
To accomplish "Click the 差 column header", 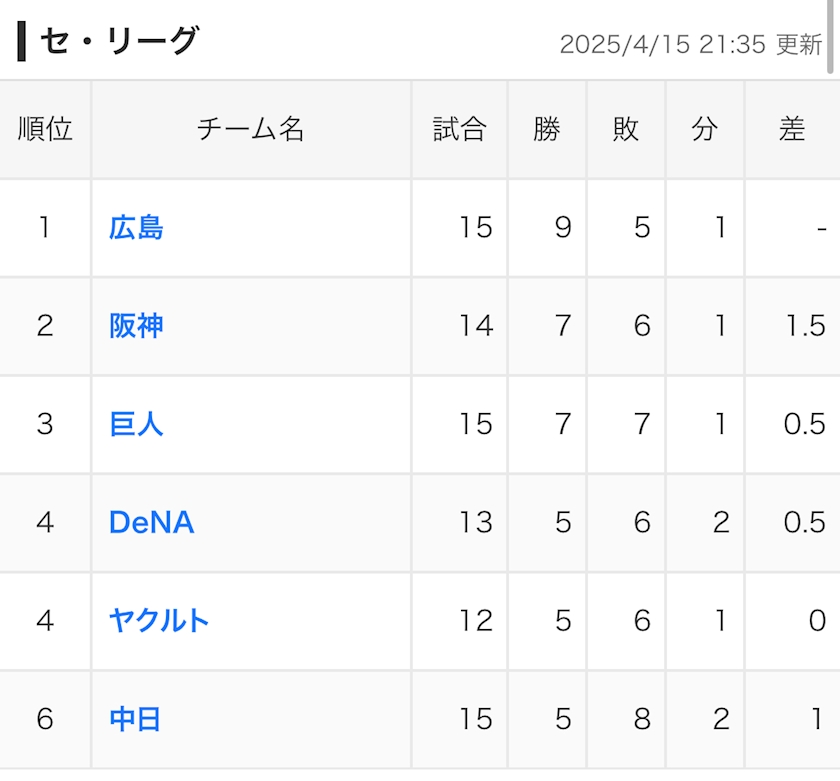I will coord(792,129).
